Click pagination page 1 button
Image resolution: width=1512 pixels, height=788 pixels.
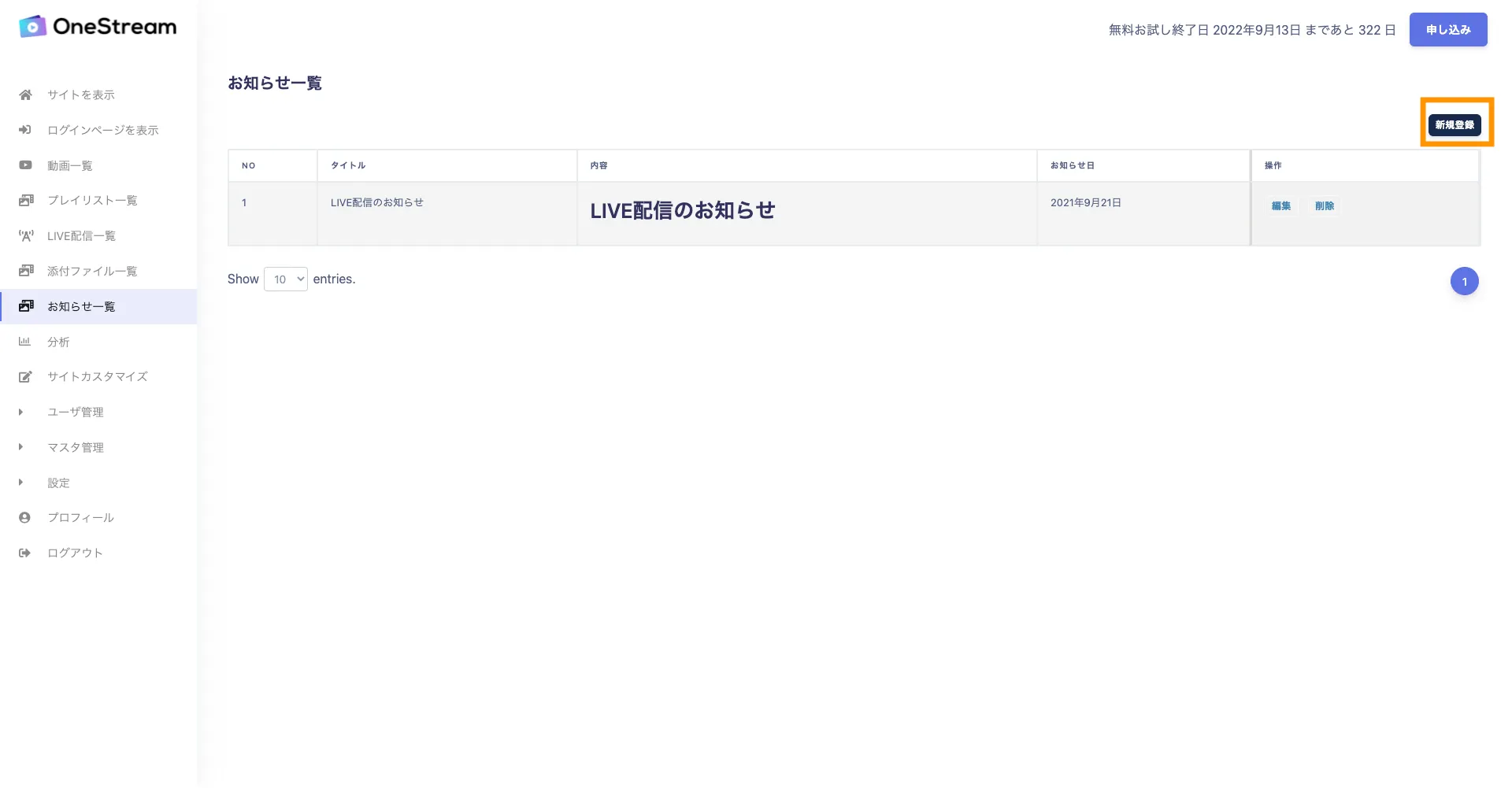tap(1465, 281)
